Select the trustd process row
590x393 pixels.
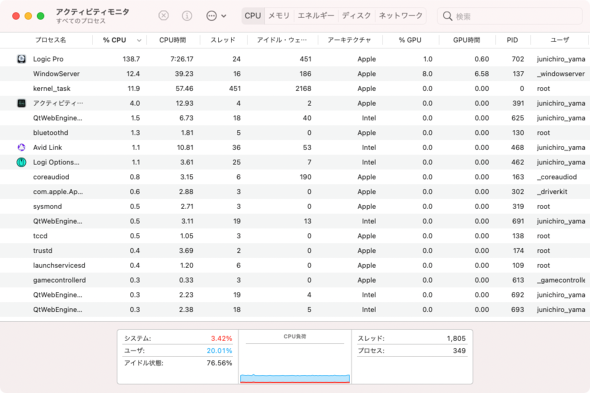click(295, 250)
